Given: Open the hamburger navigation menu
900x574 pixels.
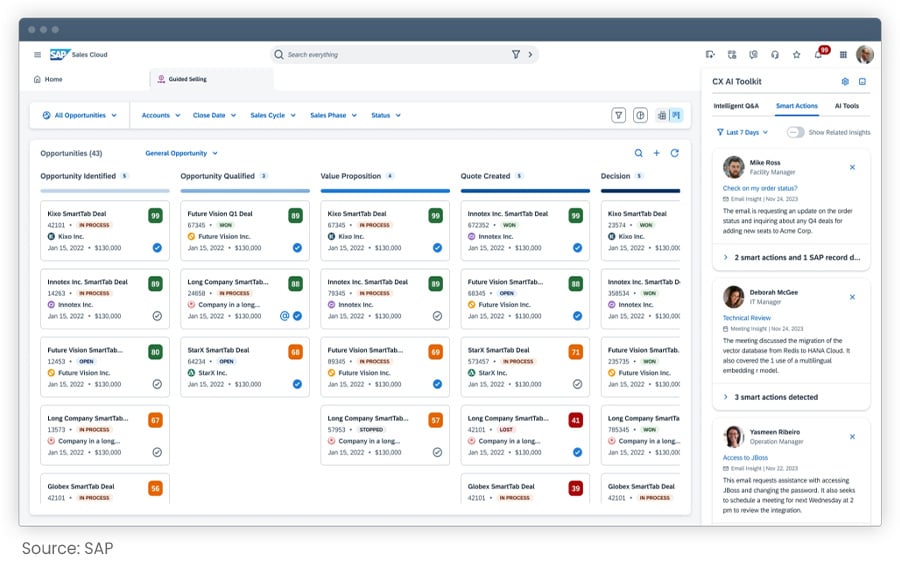Looking at the screenshot, I should (x=37, y=55).
